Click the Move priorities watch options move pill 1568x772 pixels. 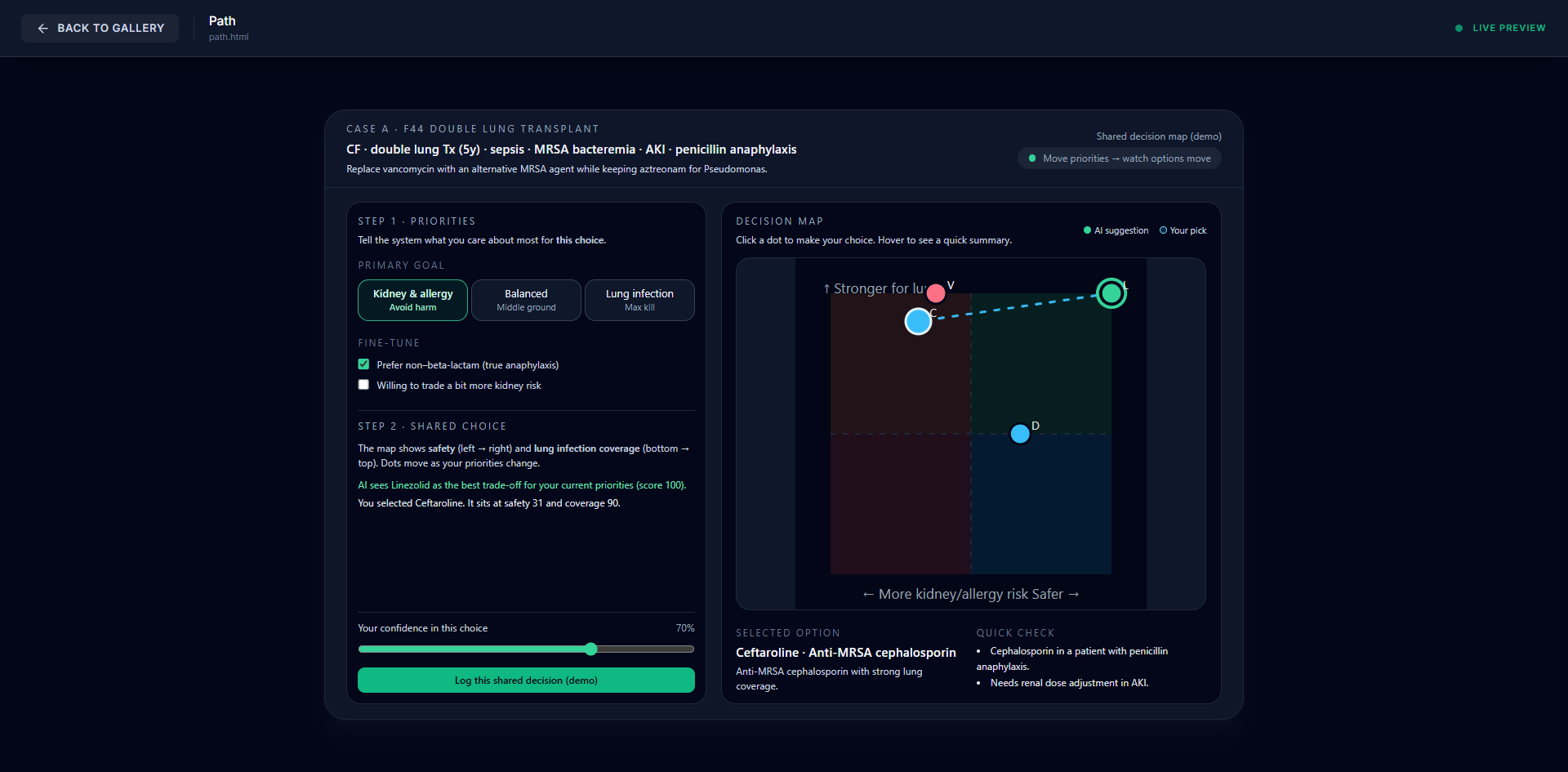tap(1119, 158)
